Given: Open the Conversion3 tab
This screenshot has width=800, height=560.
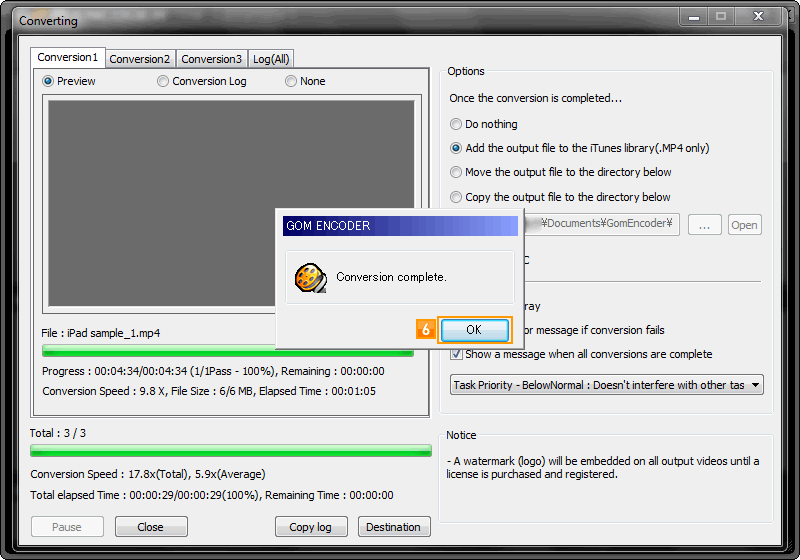Looking at the screenshot, I should point(212,59).
